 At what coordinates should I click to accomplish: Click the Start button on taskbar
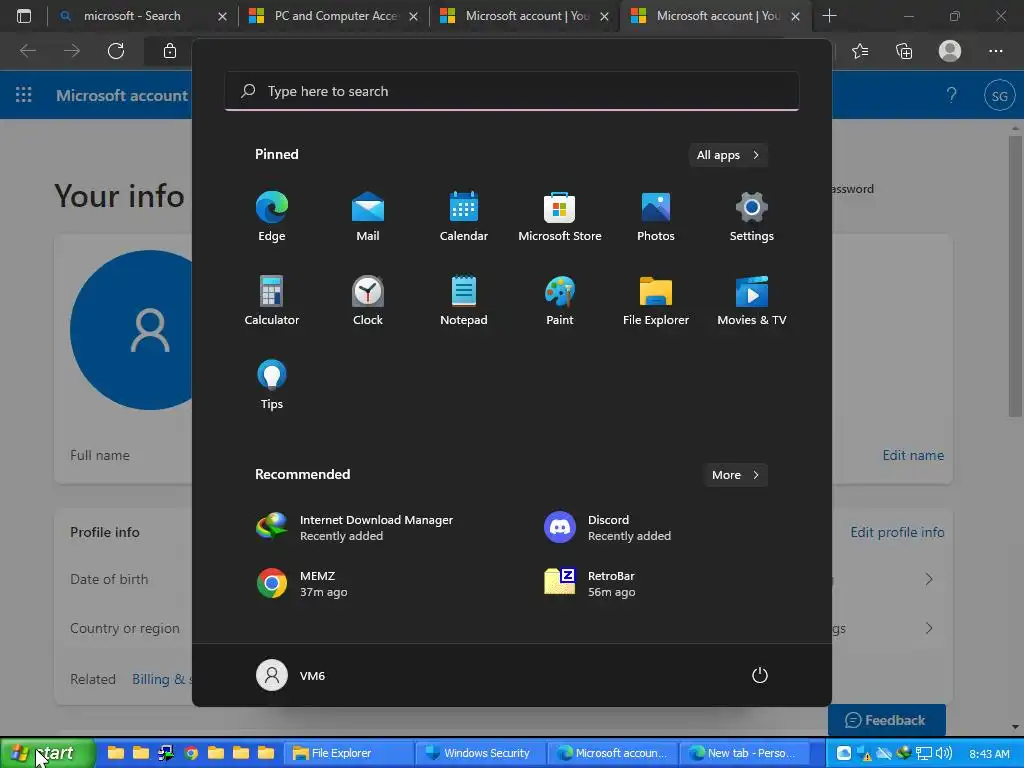(x=47, y=753)
